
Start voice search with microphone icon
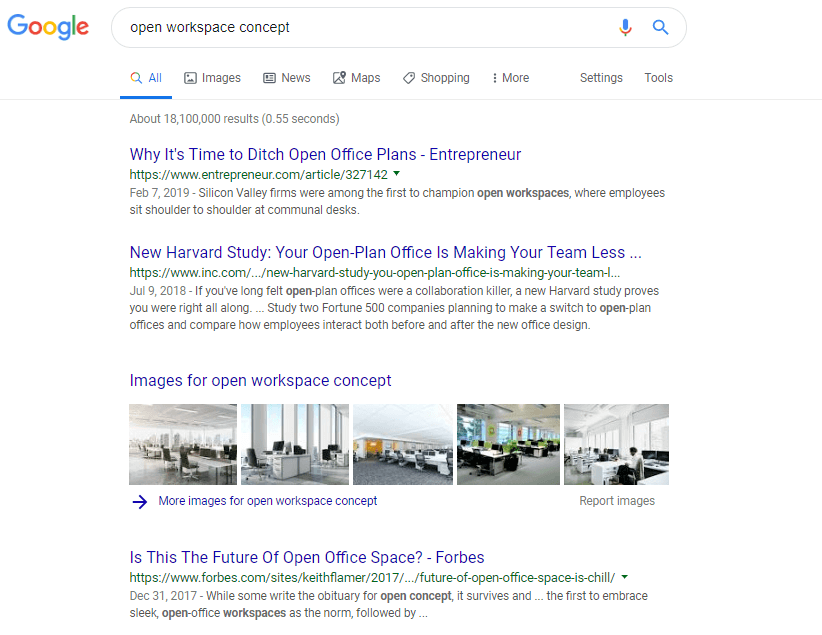(625, 27)
